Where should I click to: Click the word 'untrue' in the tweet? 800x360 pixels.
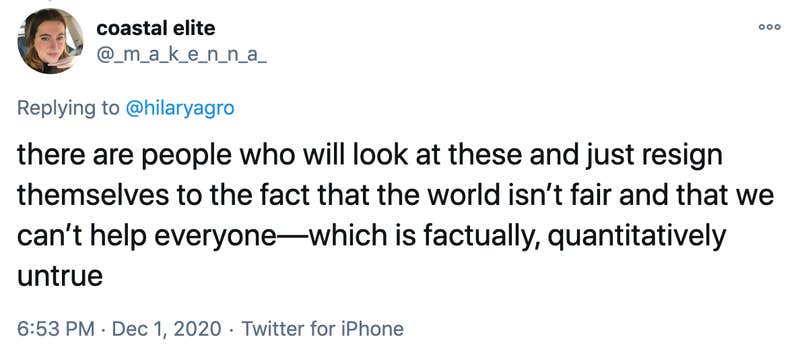pos(60,276)
